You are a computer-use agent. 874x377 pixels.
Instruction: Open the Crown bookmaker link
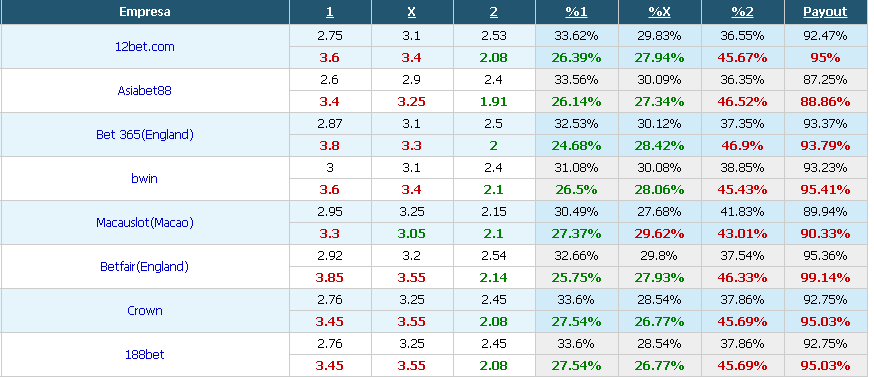(144, 311)
